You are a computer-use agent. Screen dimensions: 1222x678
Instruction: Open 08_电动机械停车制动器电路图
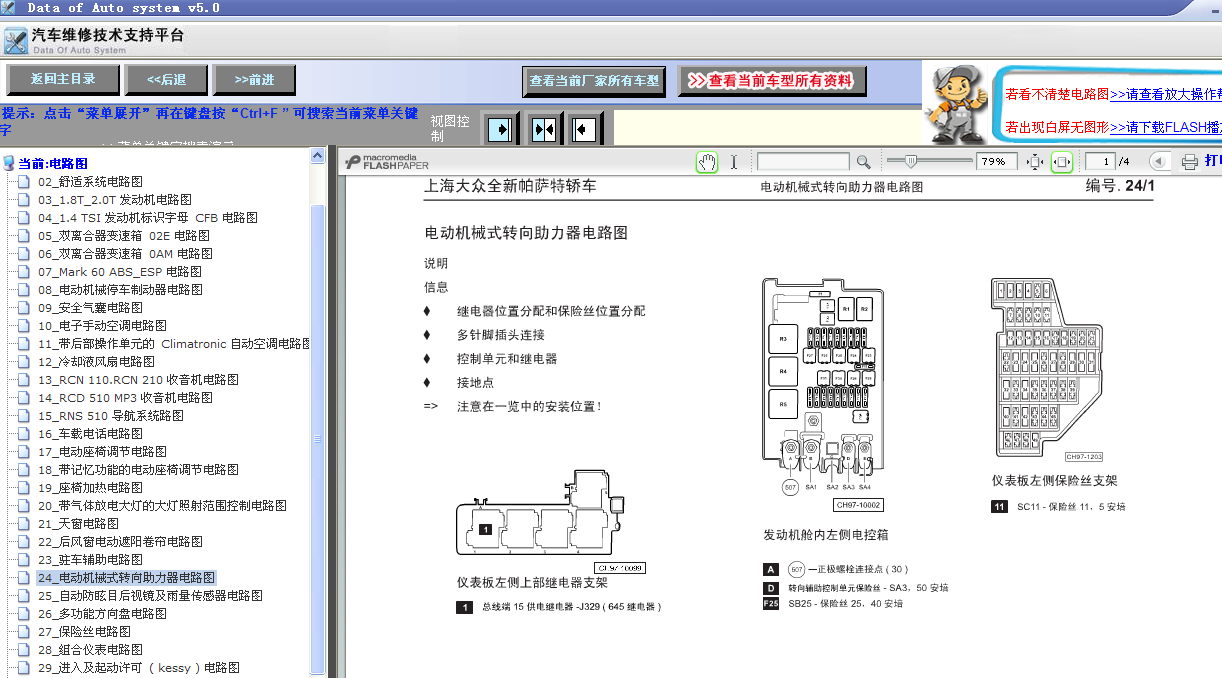[x=120, y=289]
